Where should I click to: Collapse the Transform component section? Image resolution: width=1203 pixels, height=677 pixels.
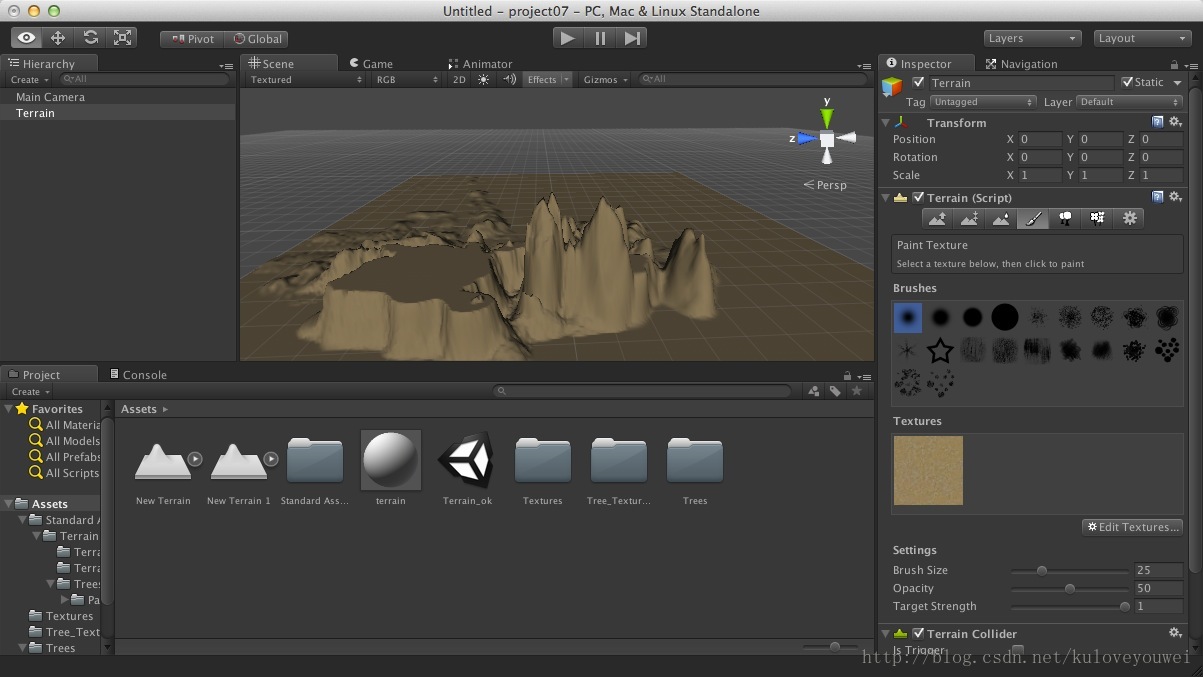[x=886, y=122]
